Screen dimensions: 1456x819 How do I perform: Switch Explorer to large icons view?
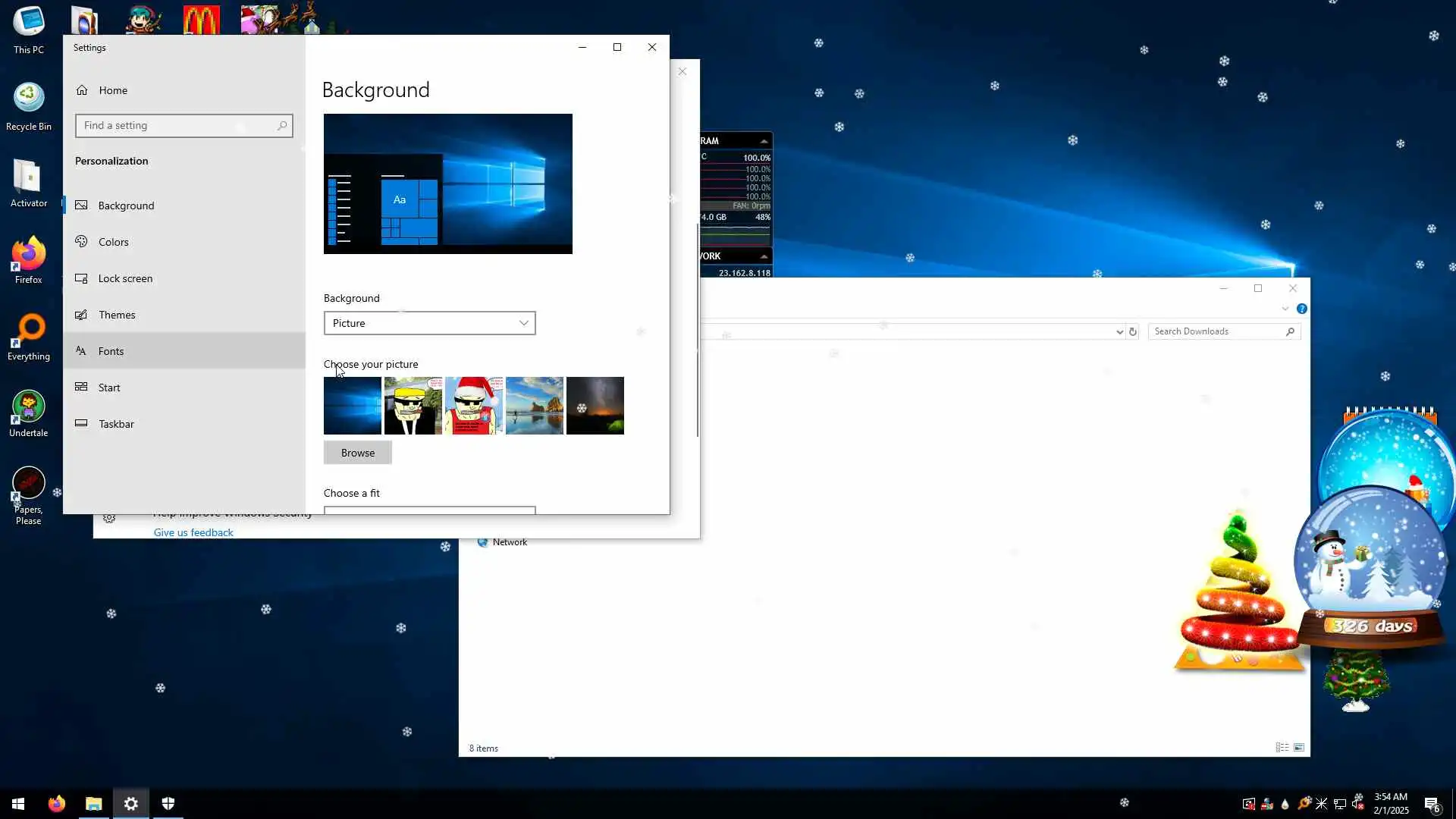coord(1299,748)
